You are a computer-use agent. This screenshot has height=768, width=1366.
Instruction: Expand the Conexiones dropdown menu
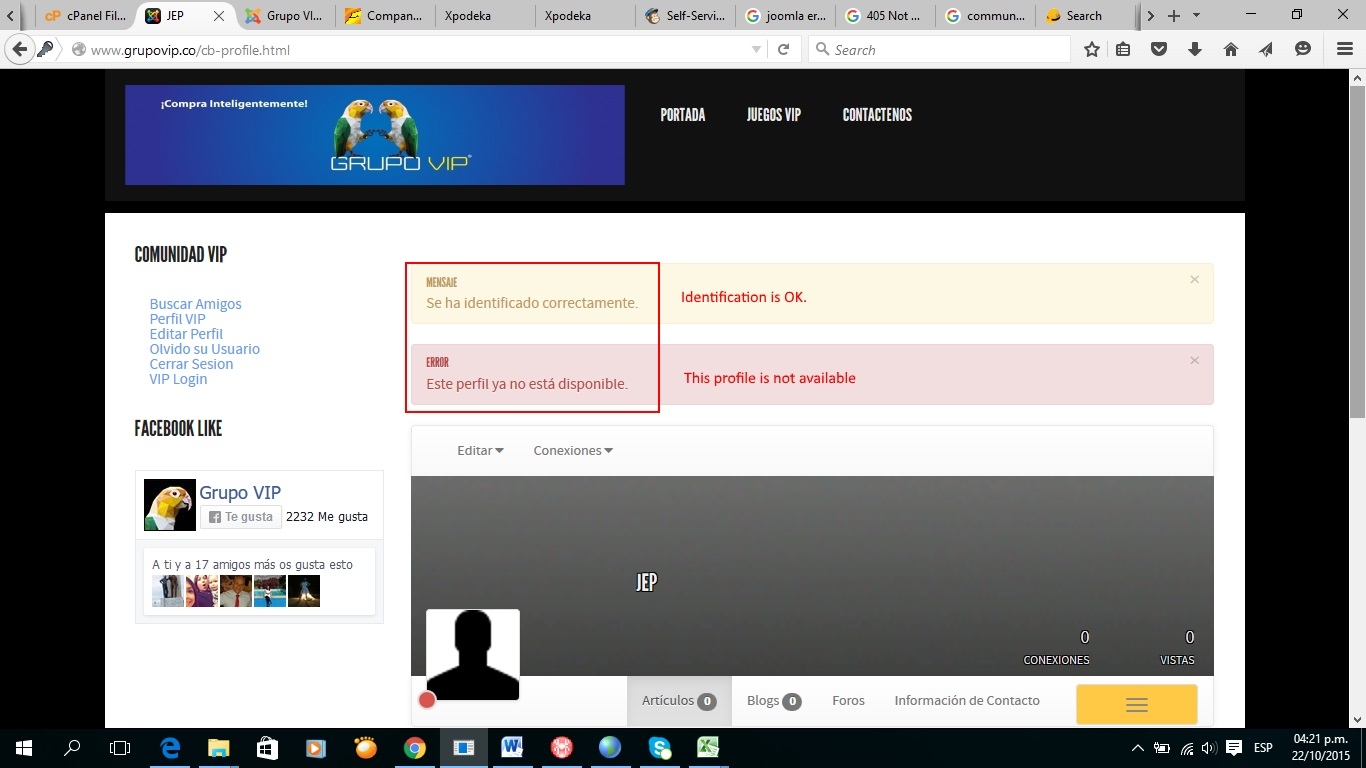click(x=573, y=450)
